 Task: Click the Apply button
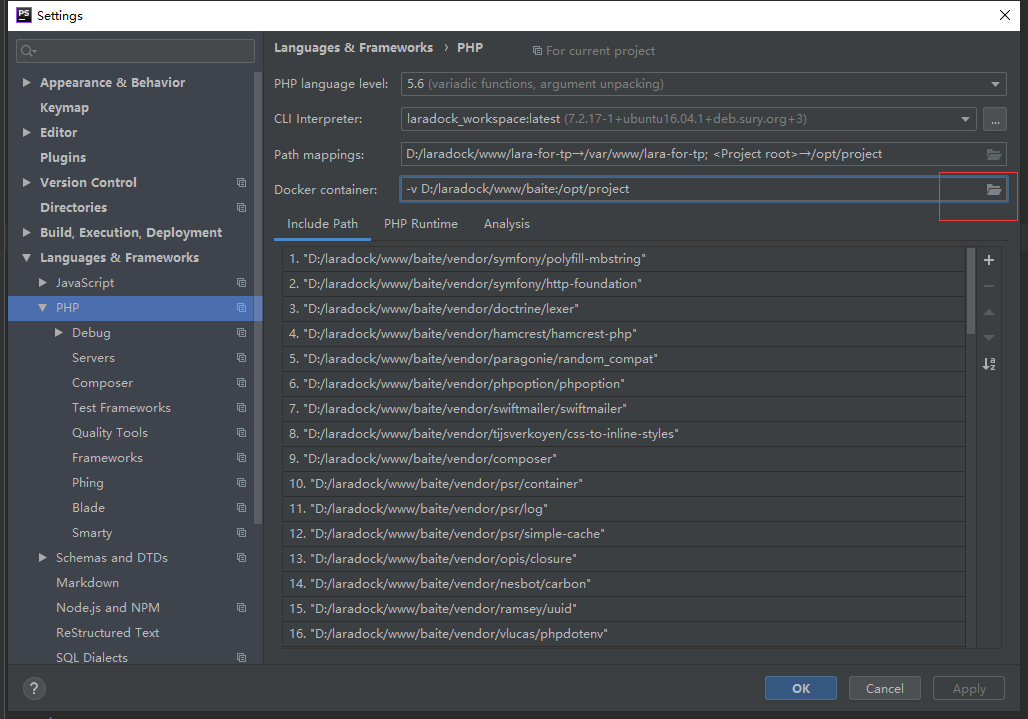tap(969, 688)
